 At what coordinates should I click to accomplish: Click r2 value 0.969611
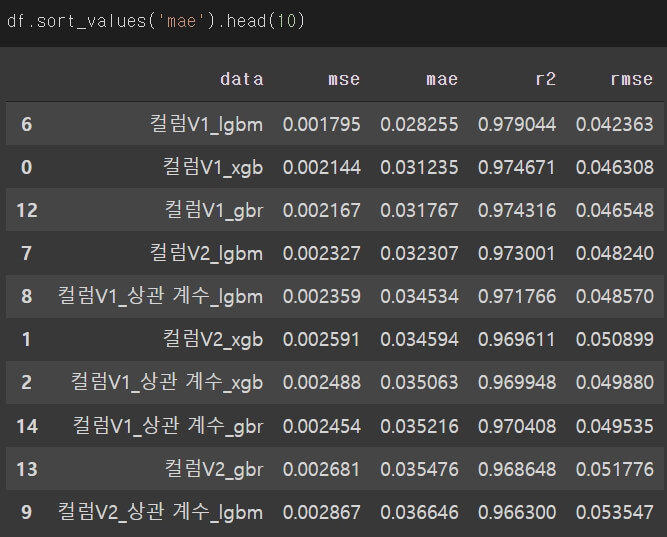(517, 340)
